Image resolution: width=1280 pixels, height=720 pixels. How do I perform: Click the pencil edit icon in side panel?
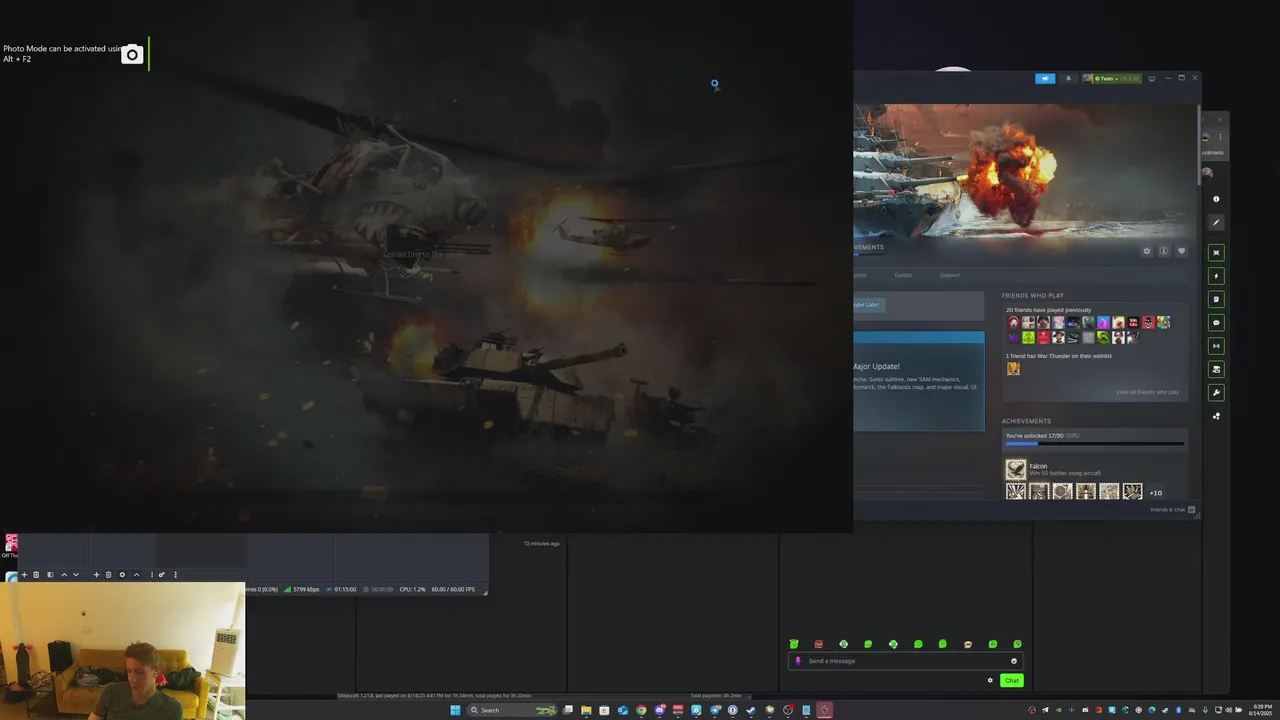[1216, 222]
